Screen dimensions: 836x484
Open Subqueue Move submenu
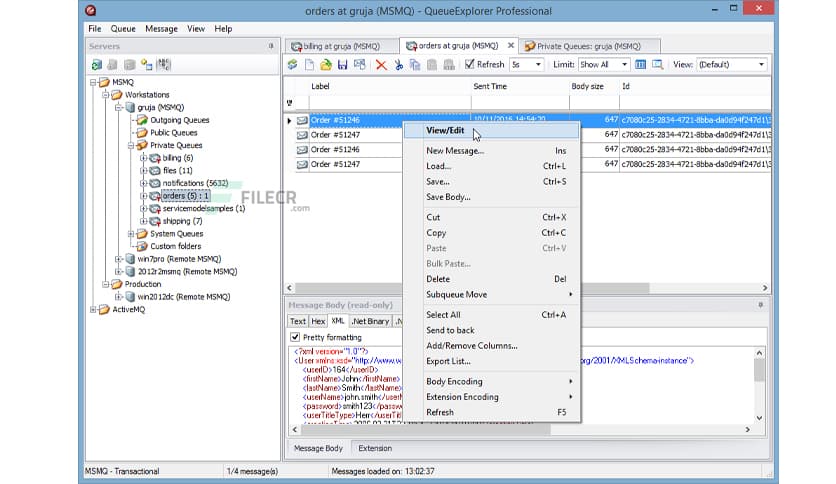[492, 294]
